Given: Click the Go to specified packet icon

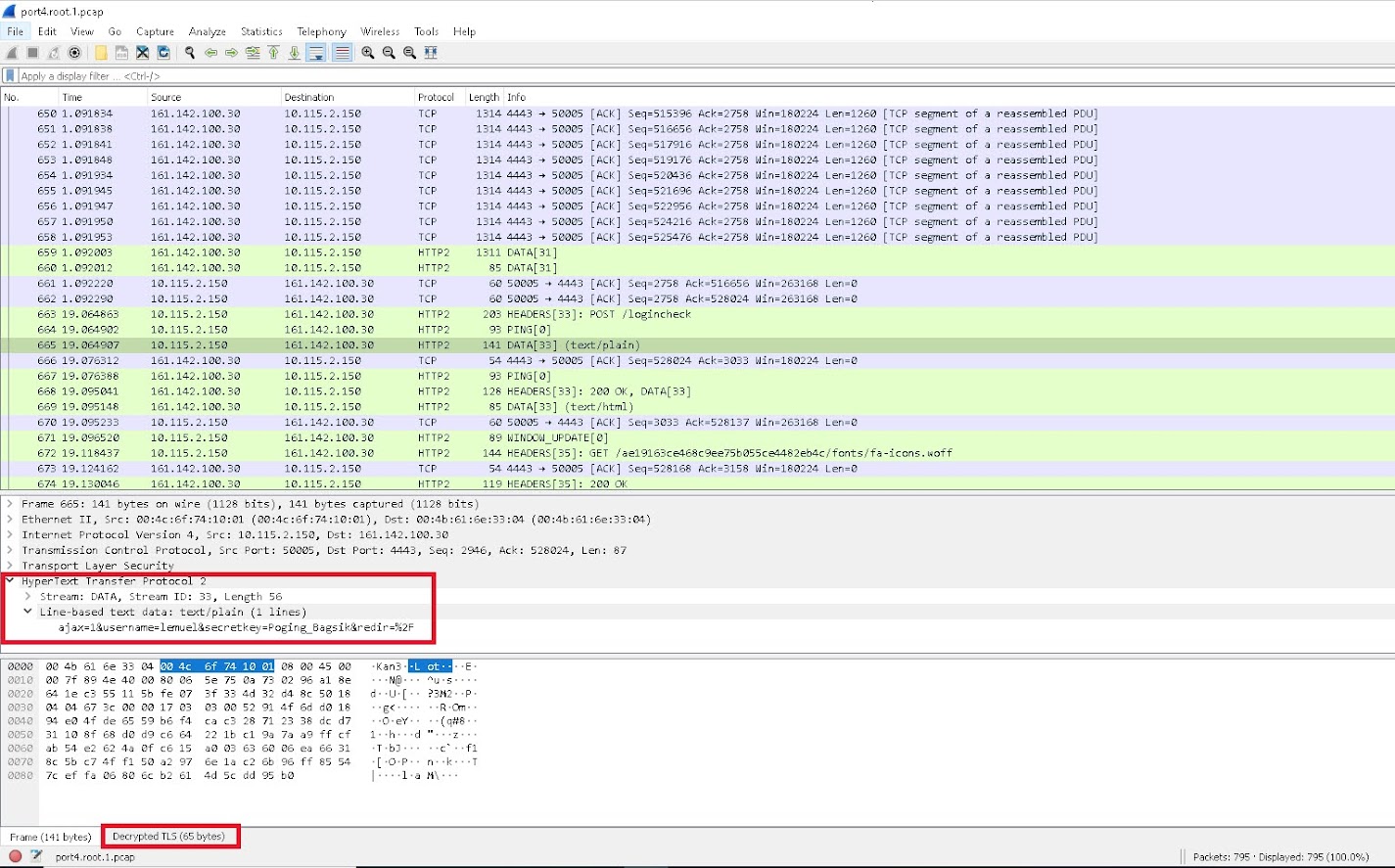Looking at the screenshot, I should click(253, 53).
